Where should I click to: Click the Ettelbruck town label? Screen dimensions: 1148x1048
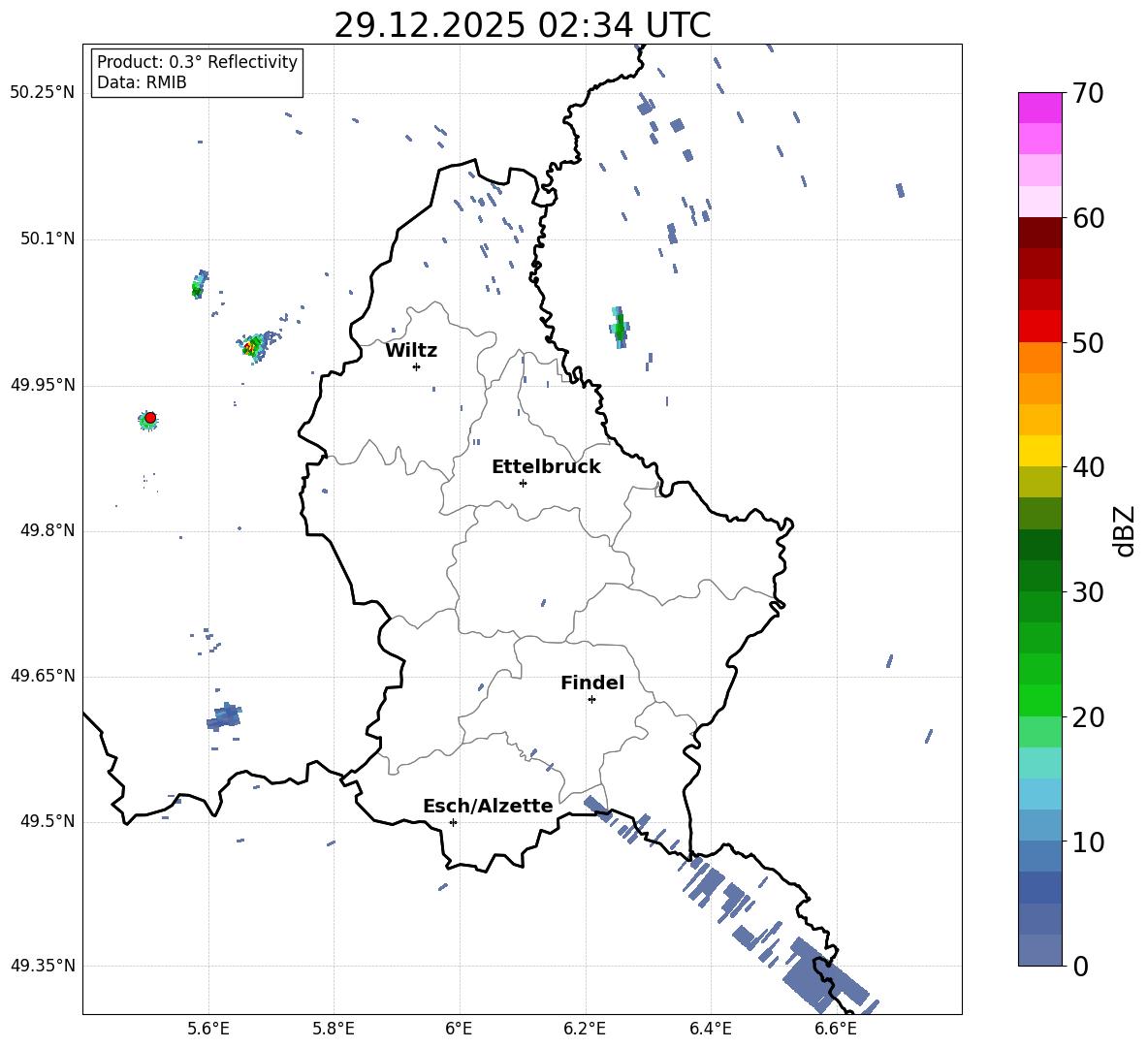546,467
